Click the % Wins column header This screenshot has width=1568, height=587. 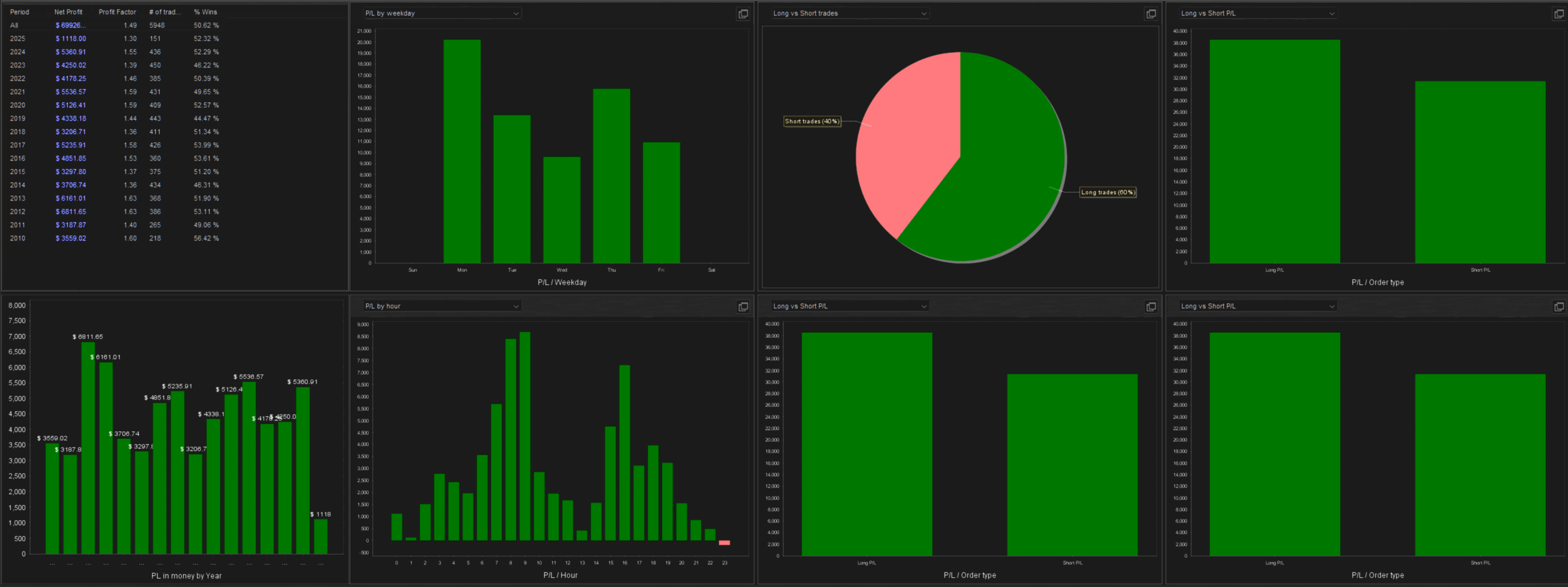205,12
